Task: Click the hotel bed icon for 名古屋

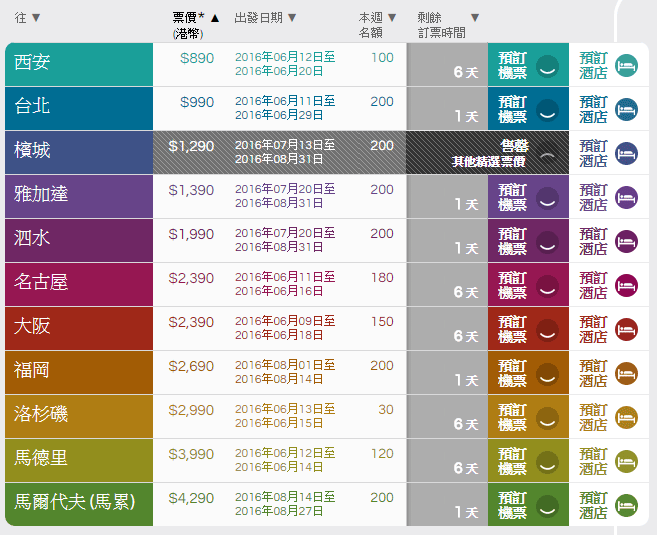Action: 626,286
